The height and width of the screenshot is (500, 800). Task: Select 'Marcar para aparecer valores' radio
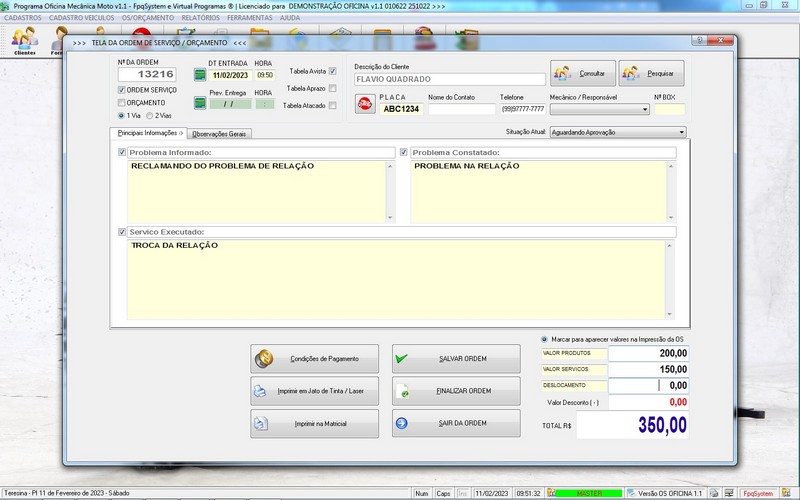(544, 339)
